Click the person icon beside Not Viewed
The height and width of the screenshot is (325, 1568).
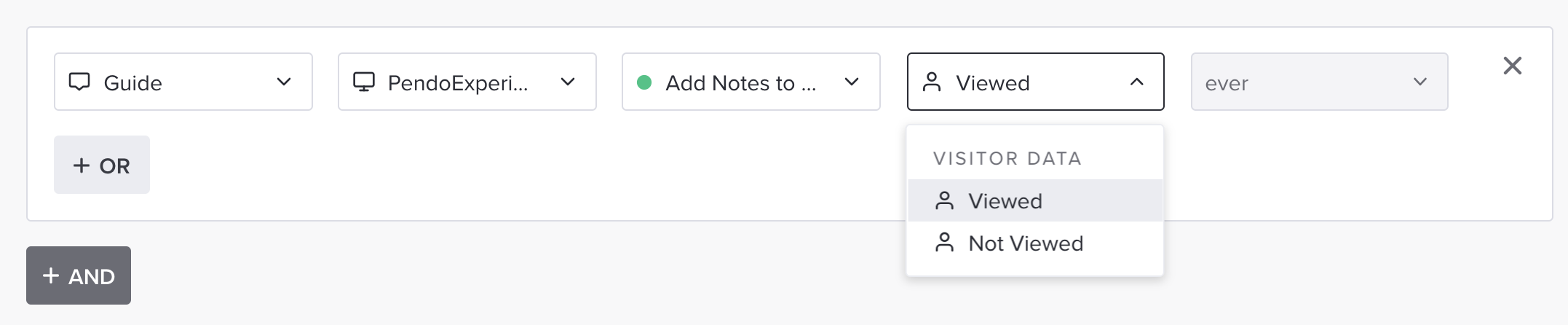click(944, 242)
